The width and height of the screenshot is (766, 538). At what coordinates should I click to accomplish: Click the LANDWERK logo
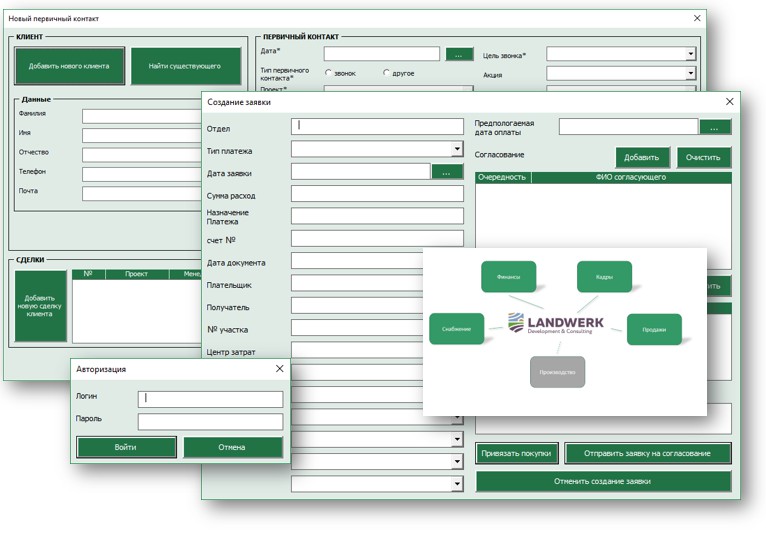(x=556, y=323)
